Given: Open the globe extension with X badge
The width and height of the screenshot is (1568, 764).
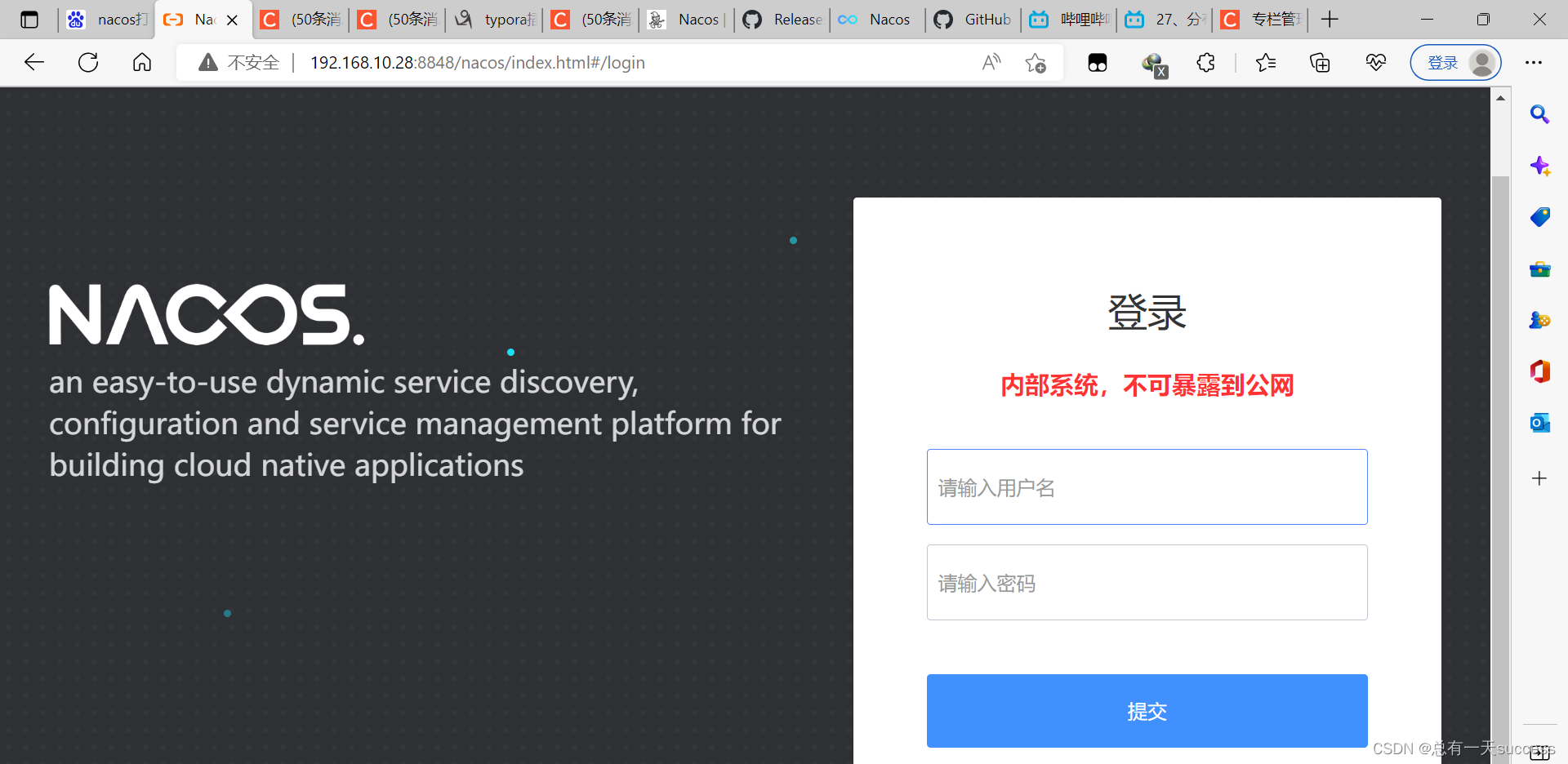Looking at the screenshot, I should tap(1154, 64).
